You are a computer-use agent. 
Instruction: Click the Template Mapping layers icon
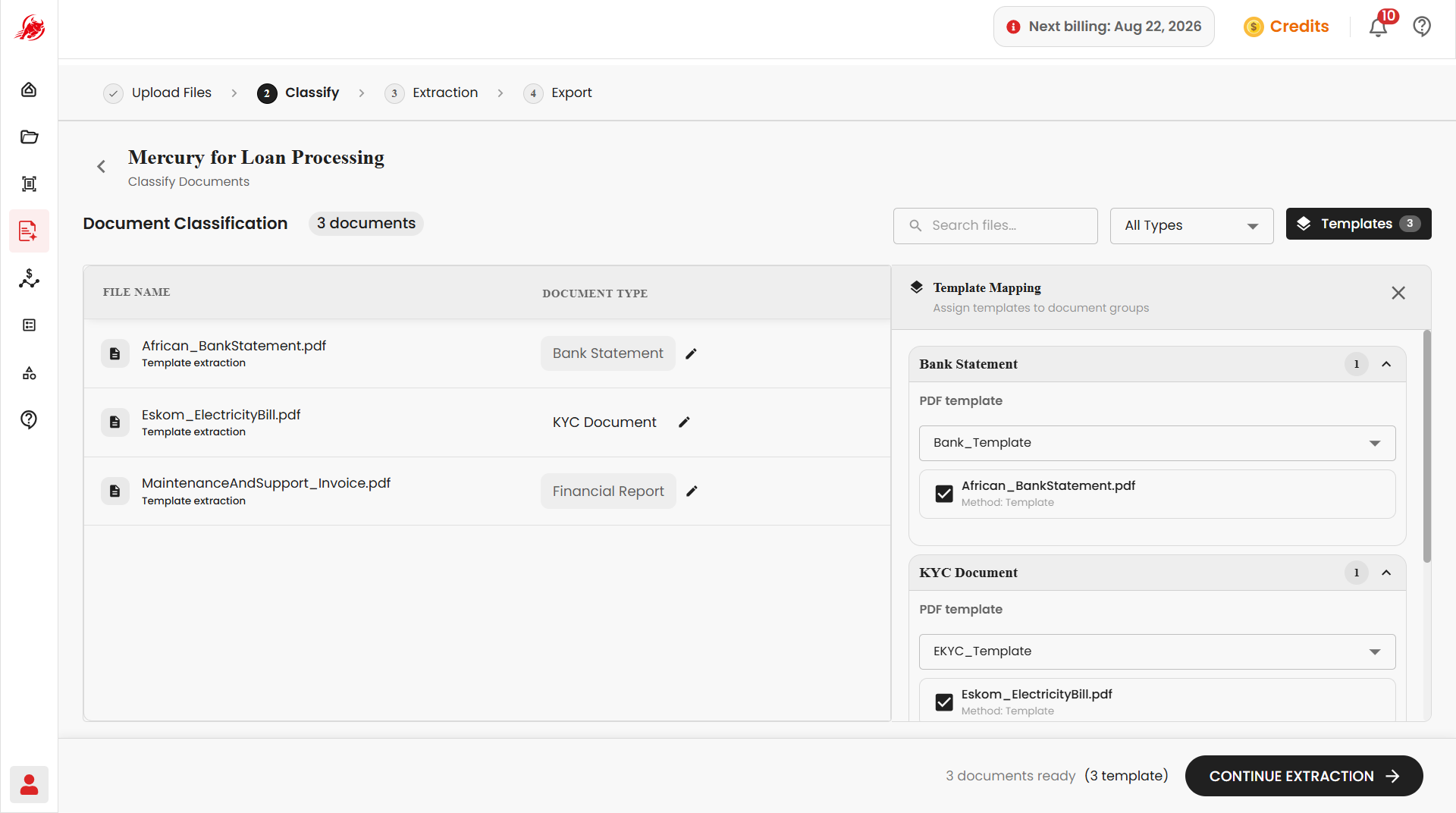pyautogui.click(x=917, y=287)
